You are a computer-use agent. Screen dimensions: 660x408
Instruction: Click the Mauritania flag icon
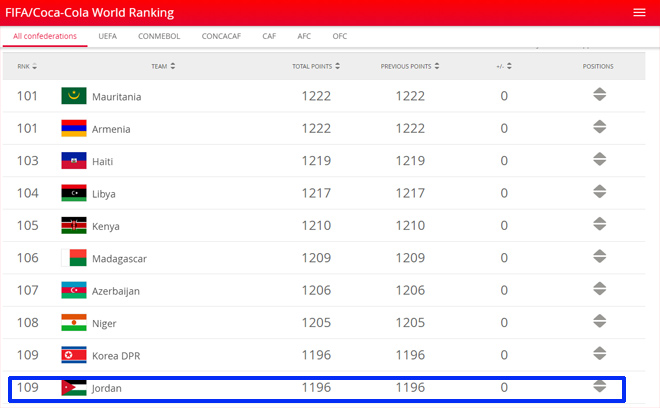pyautogui.click(x=73, y=96)
